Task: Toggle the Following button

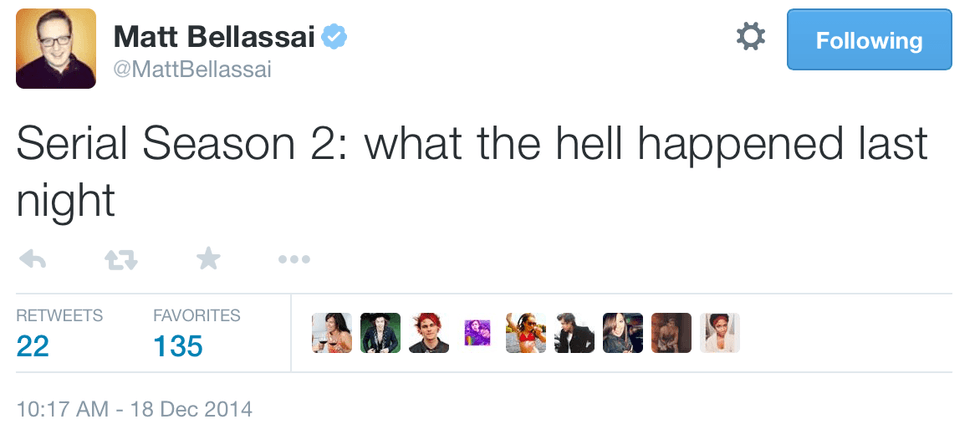Action: pyautogui.click(x=869, y=40)
